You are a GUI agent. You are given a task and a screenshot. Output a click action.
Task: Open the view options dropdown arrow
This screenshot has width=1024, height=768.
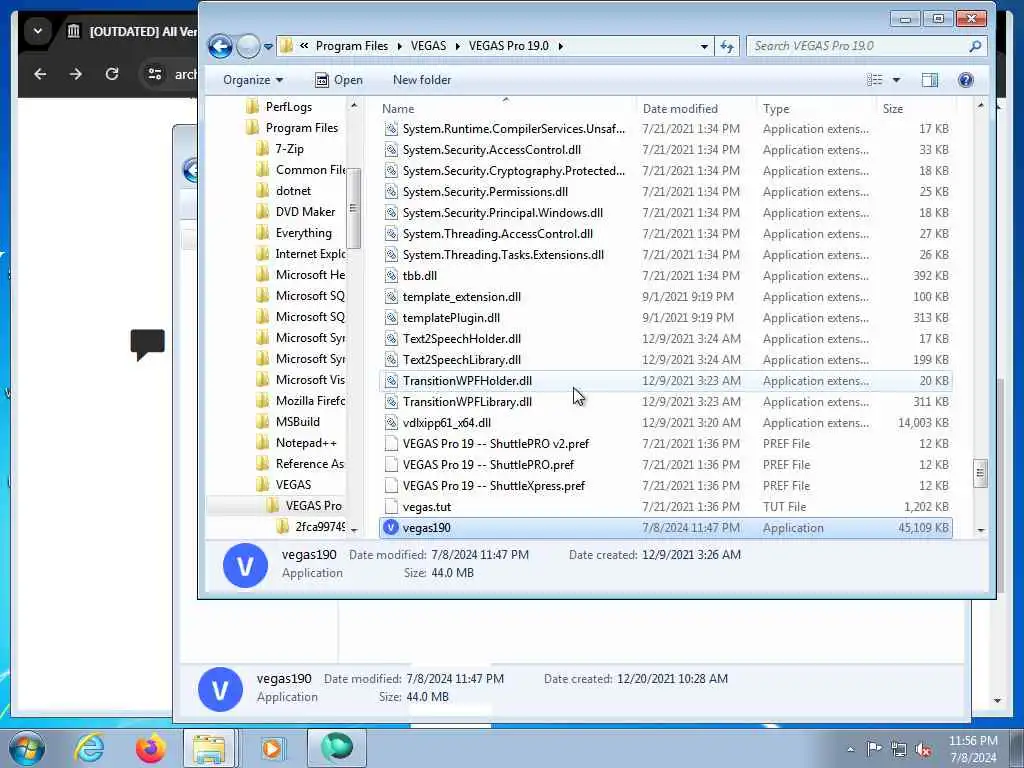click(x=897, y=80)
